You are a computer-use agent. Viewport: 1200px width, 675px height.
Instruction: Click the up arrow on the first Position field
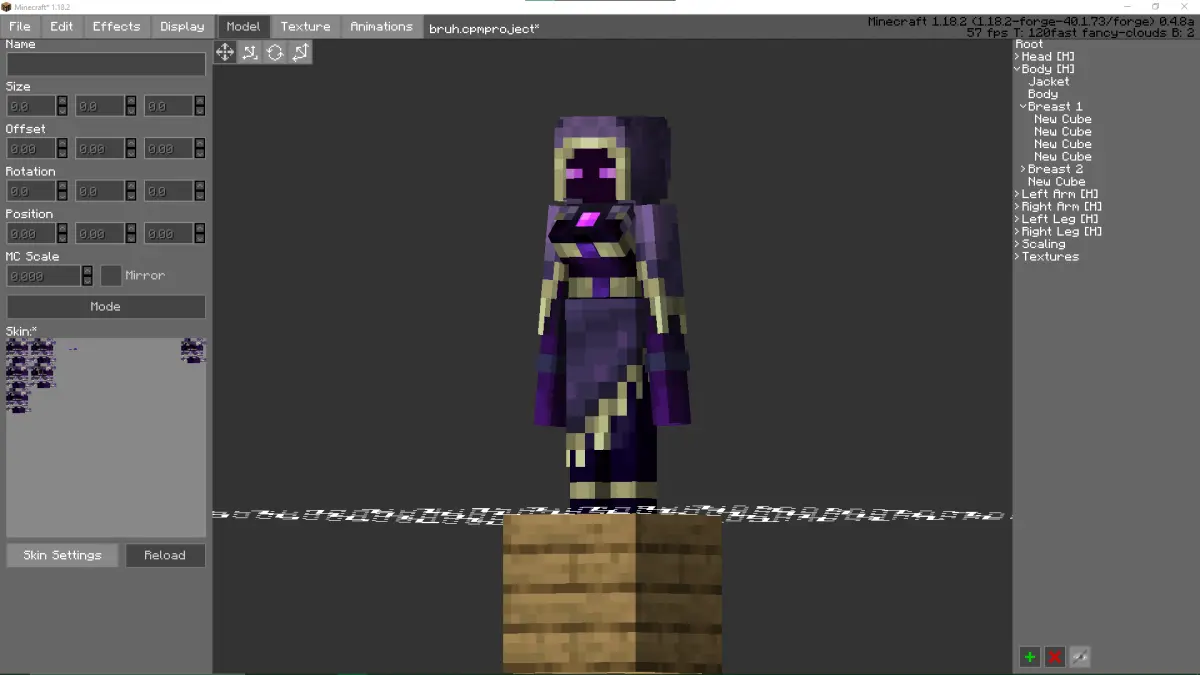pyautogui.click(x=62, y=228)
